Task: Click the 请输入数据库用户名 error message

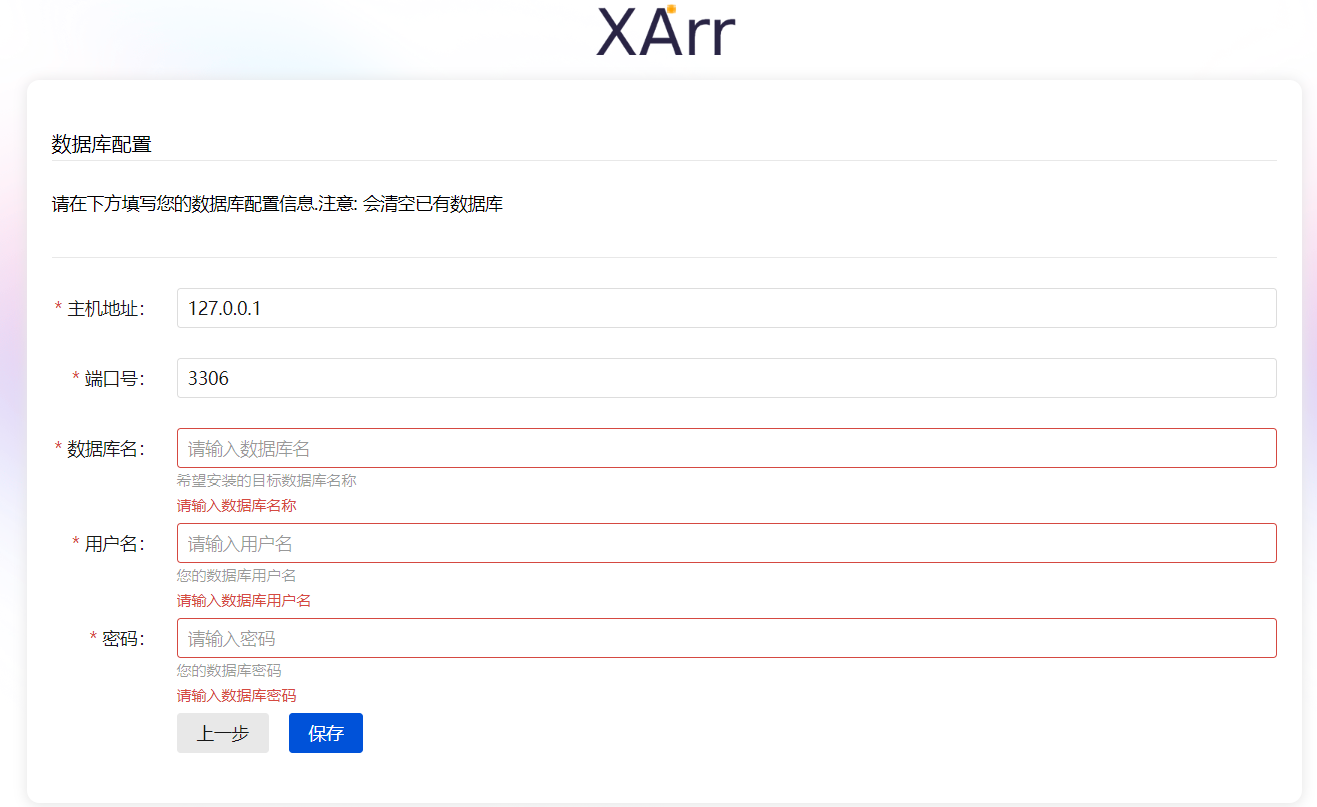Action: point(243,600)
